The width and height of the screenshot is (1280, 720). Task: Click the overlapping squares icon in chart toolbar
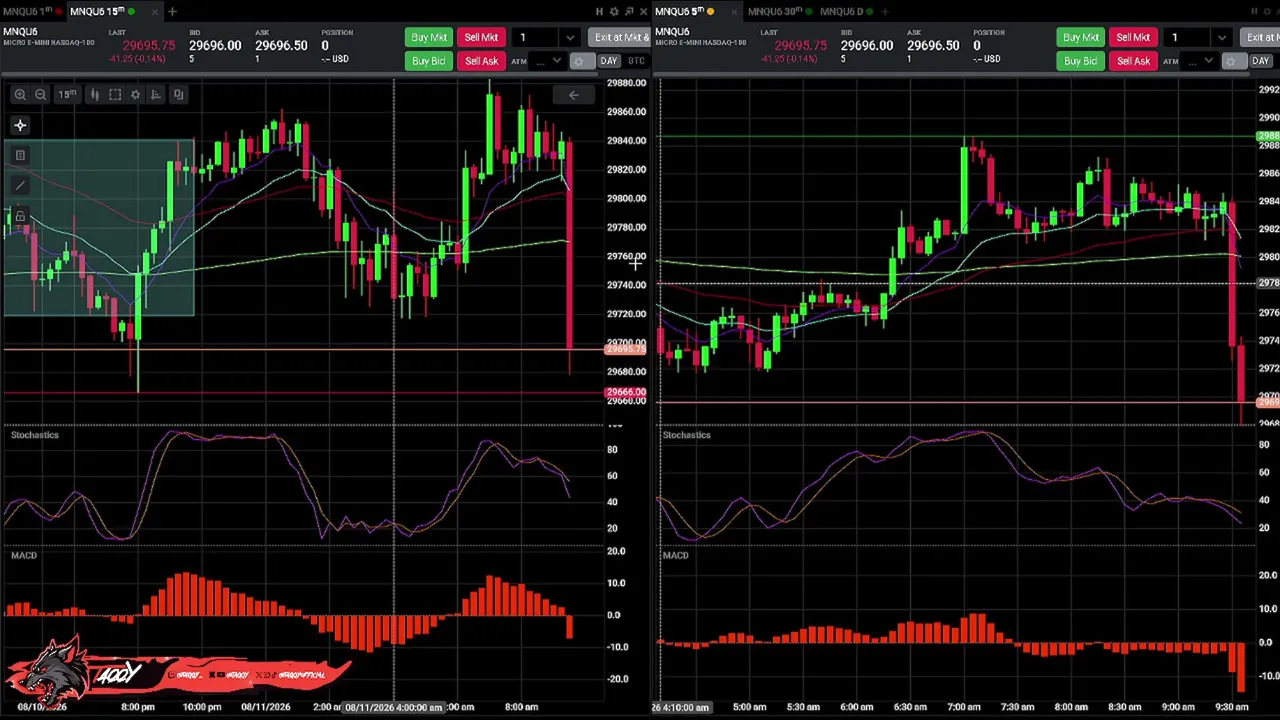click(178, 94)
